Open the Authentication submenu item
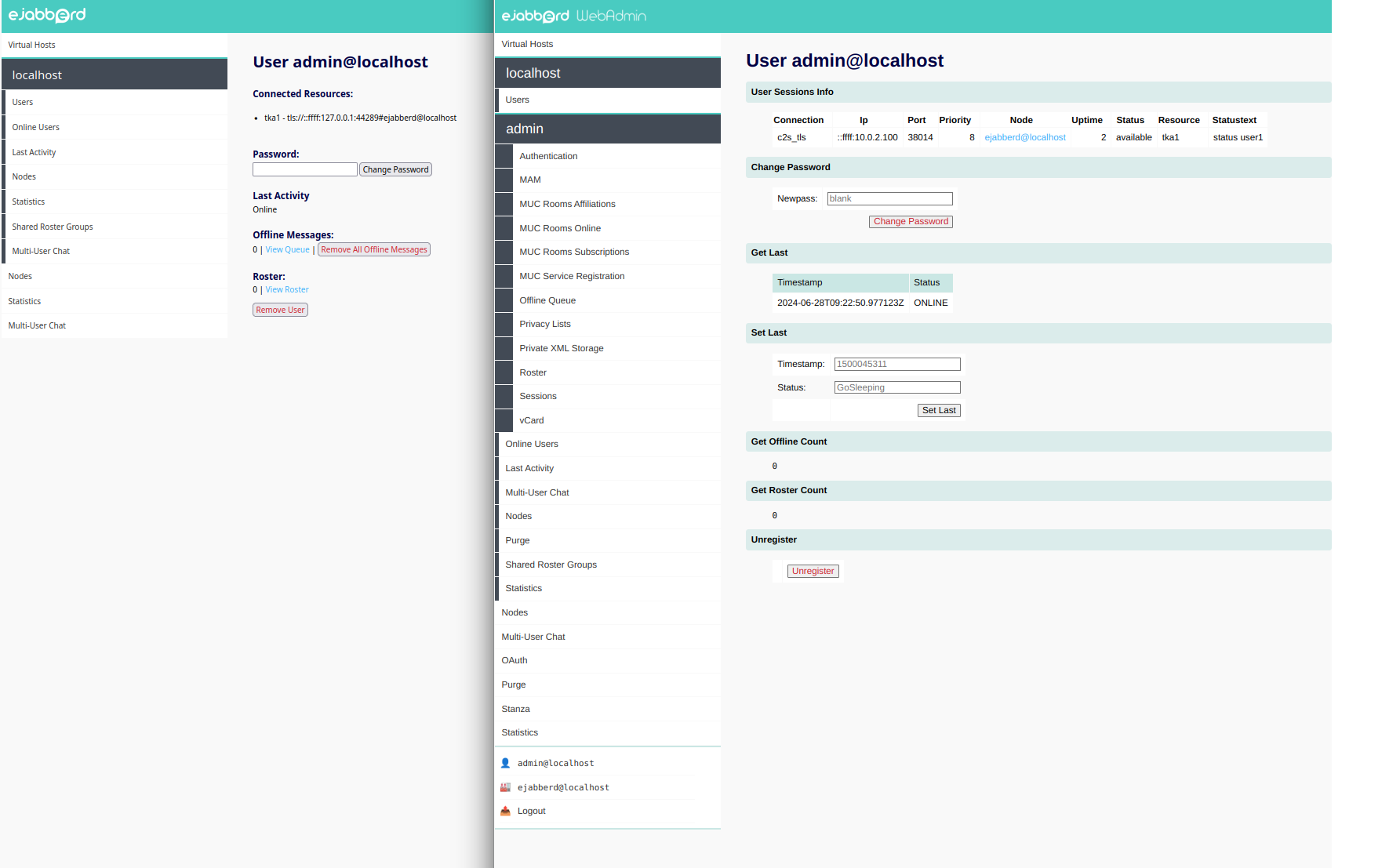This screenshot has height=868, width=1400. click(x=548, y=156)
